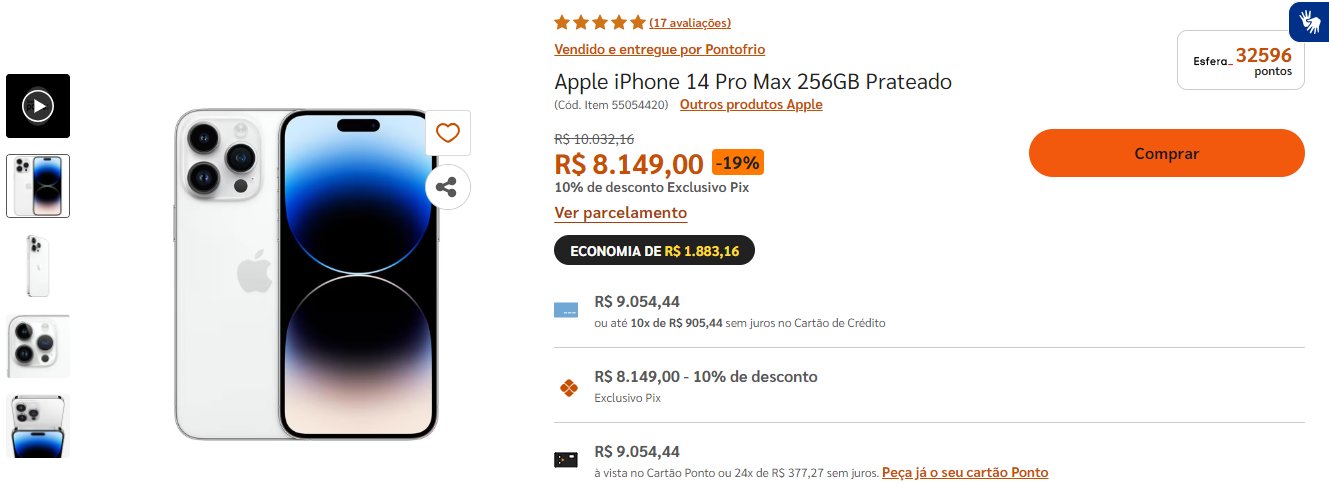Open Vendido e entregue por Pontofrio link

(660, 49)
